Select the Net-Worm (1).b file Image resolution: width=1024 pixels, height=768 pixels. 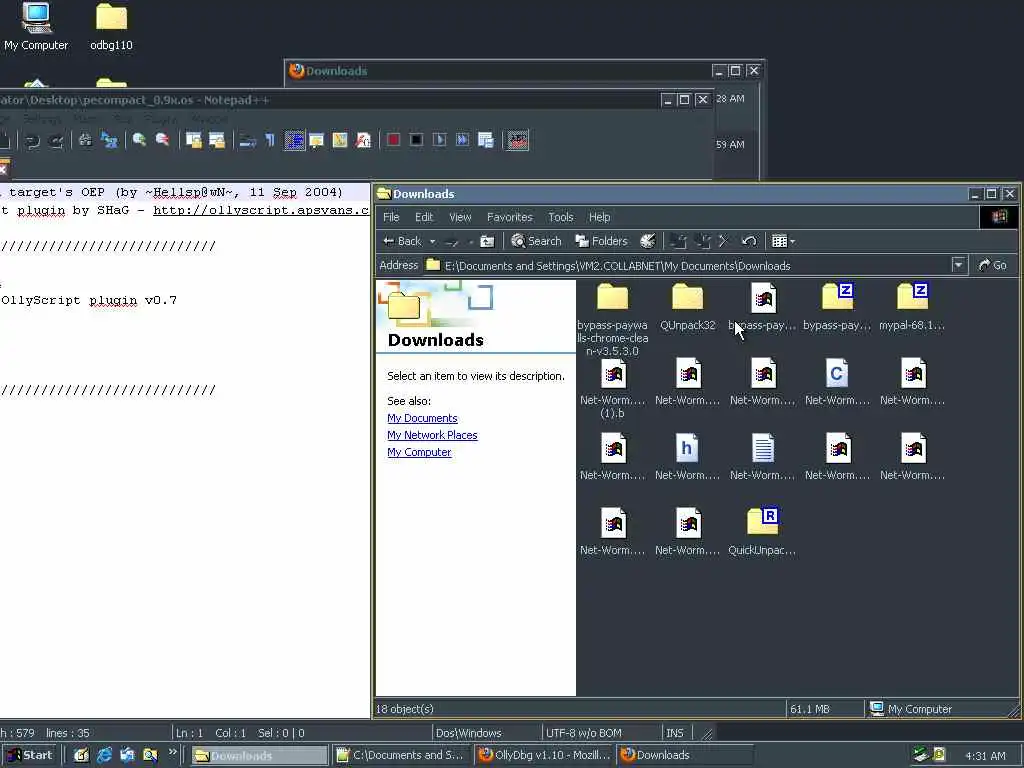click(x=613, y=388)
